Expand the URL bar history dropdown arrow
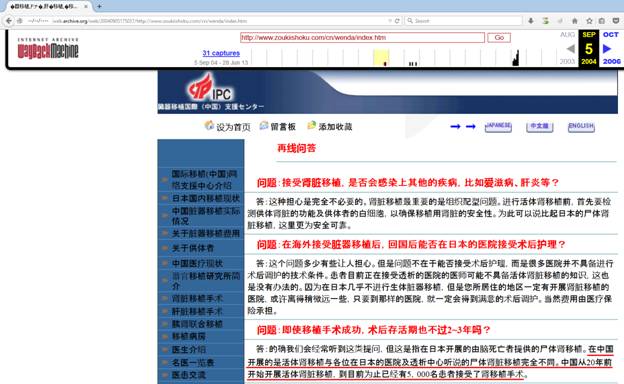The height and width of the screenshot is (384, 624). tap(390, 21)
